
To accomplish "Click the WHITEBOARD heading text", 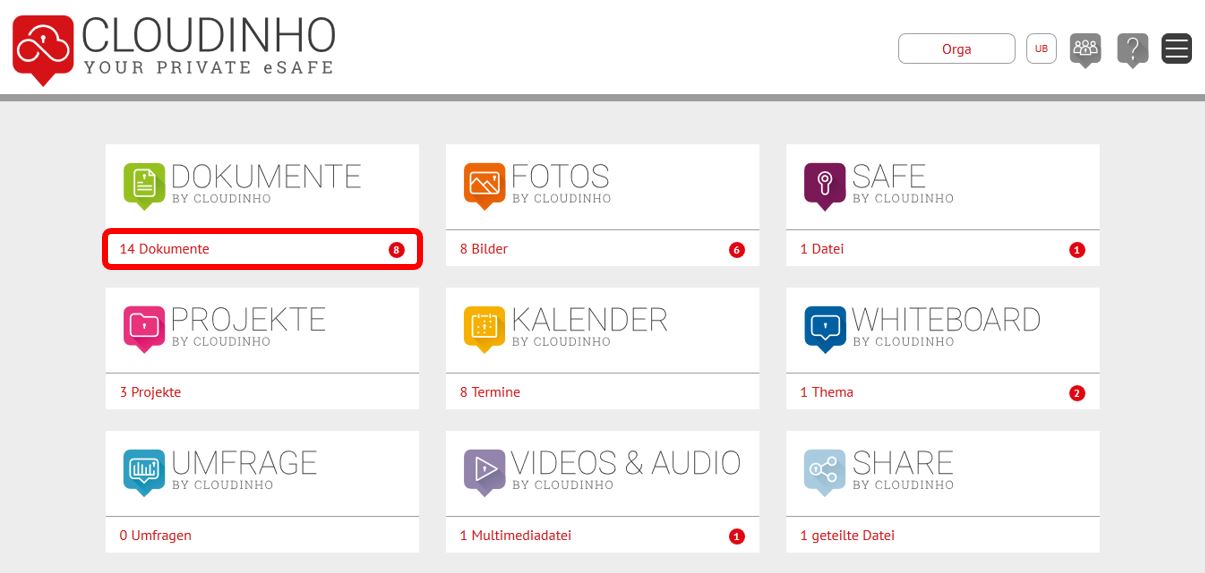I will pyautogui.click(x=946, y=319).
